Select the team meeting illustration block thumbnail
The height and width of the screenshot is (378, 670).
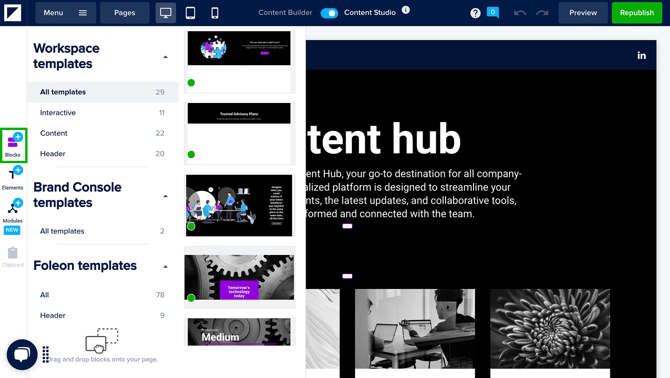click(x=239, y=205)
